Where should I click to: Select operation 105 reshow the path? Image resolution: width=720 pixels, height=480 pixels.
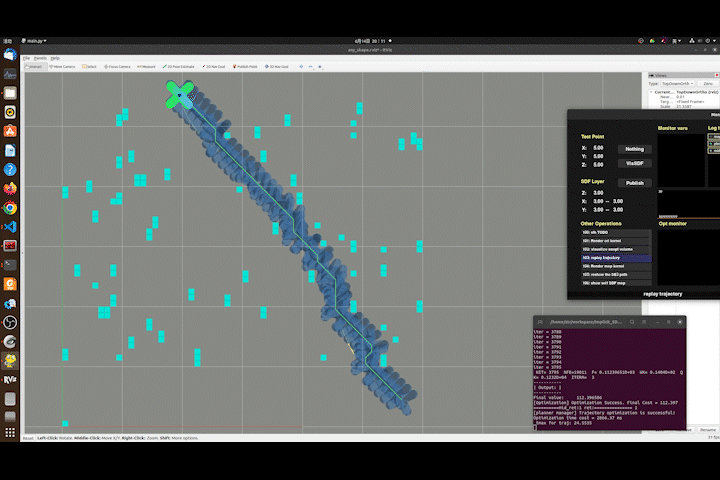616,275
